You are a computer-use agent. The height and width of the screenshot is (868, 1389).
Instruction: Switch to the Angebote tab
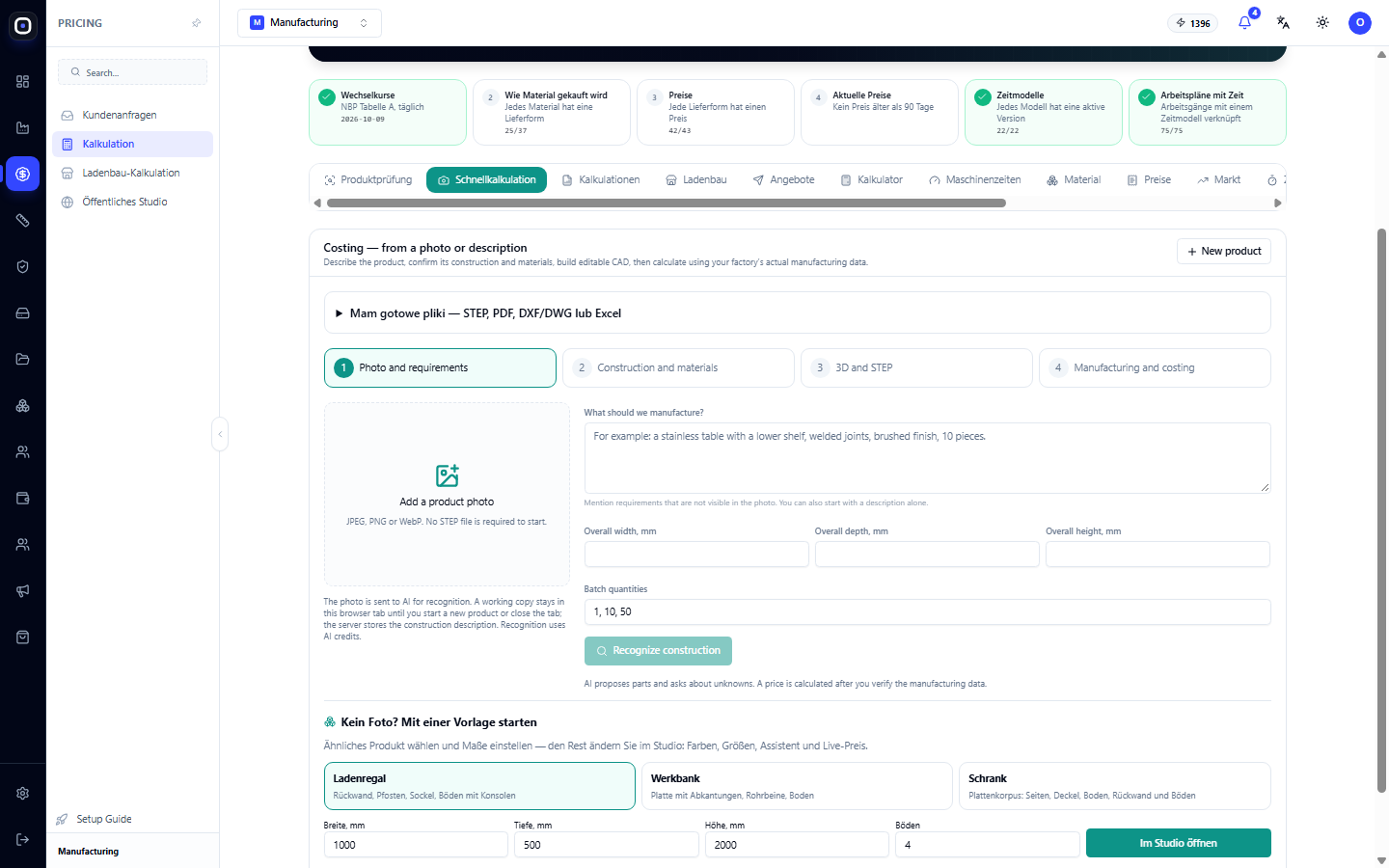click(783, 180)
